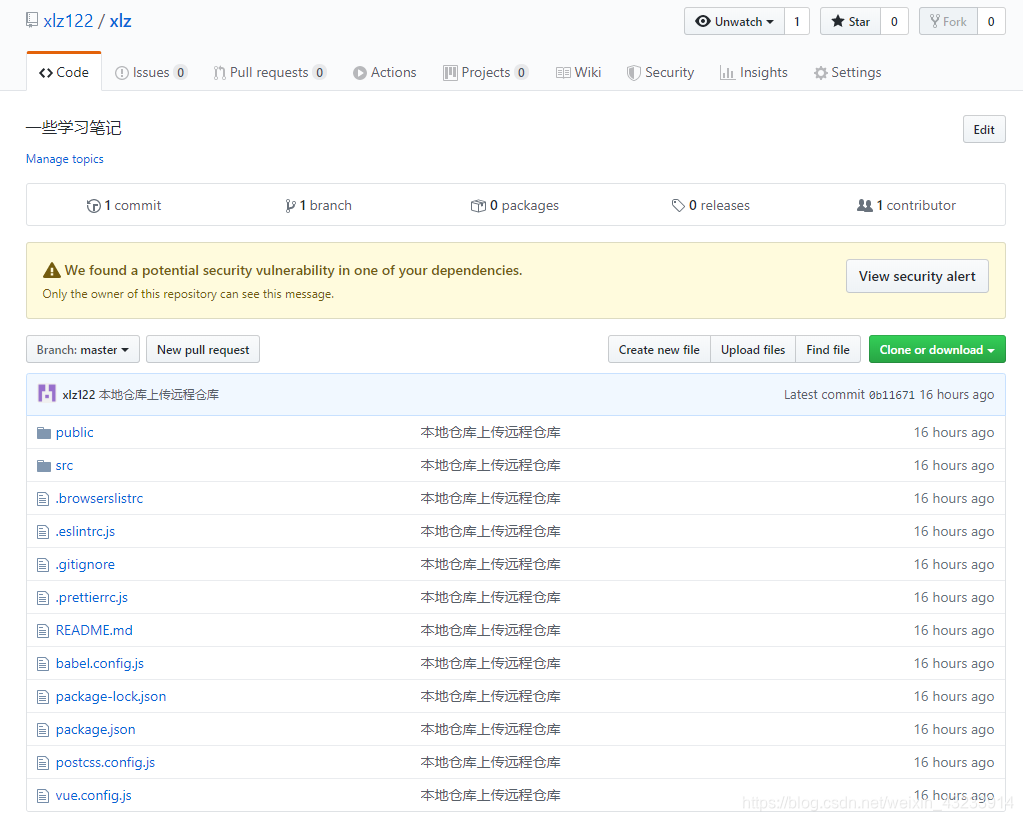Open the xlz repository name link

click(121, 21)
